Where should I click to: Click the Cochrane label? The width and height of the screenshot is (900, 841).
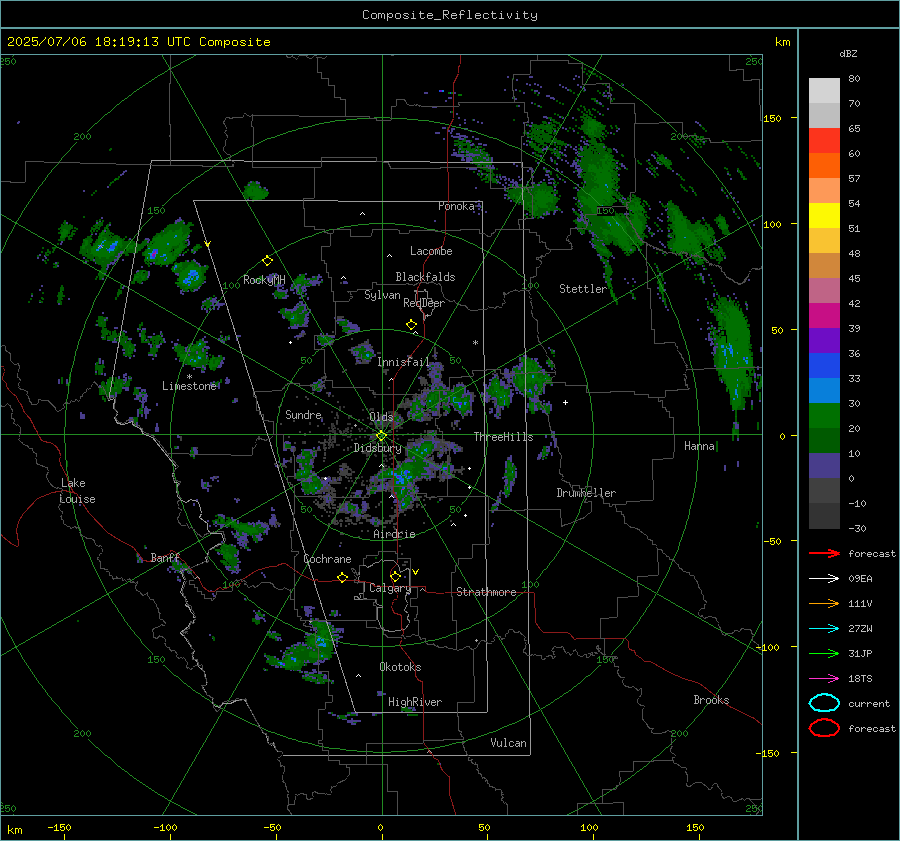coord(327,559)
